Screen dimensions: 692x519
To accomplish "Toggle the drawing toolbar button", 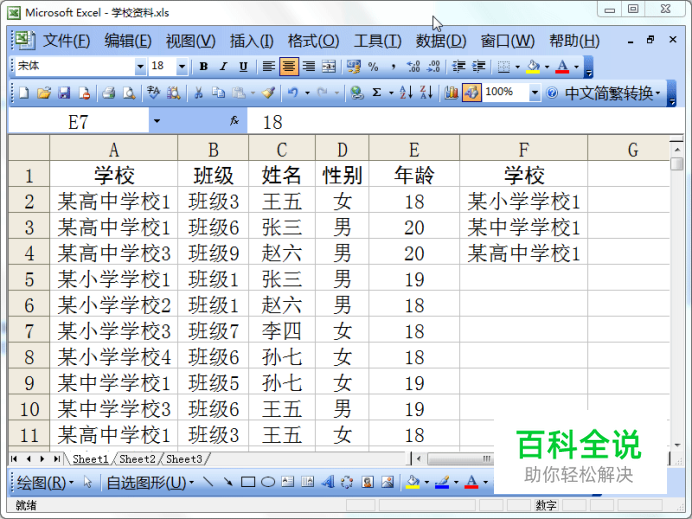I will click(471, 93).
